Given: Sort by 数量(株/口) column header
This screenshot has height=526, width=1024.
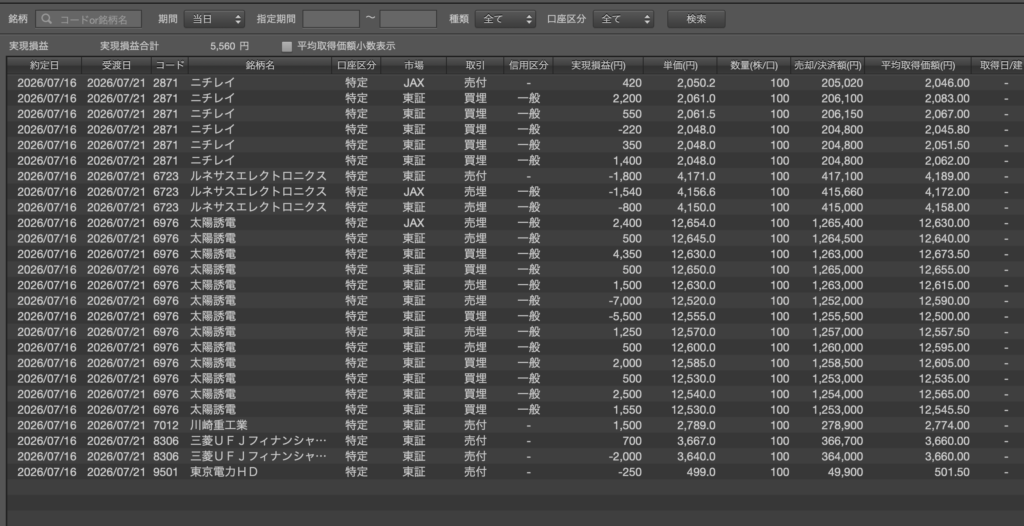Looking at the screenshot, I should 754,65.
